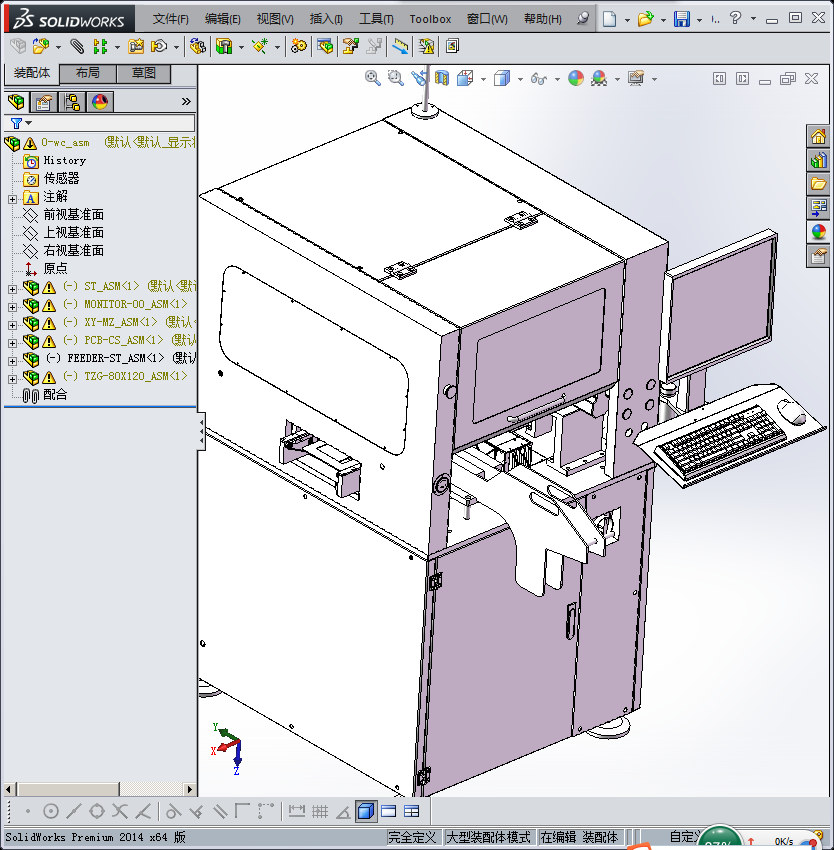The width and height of the screenshot is (834, 850).
Task: Open the 工具(T) menu
Action: 376,19
